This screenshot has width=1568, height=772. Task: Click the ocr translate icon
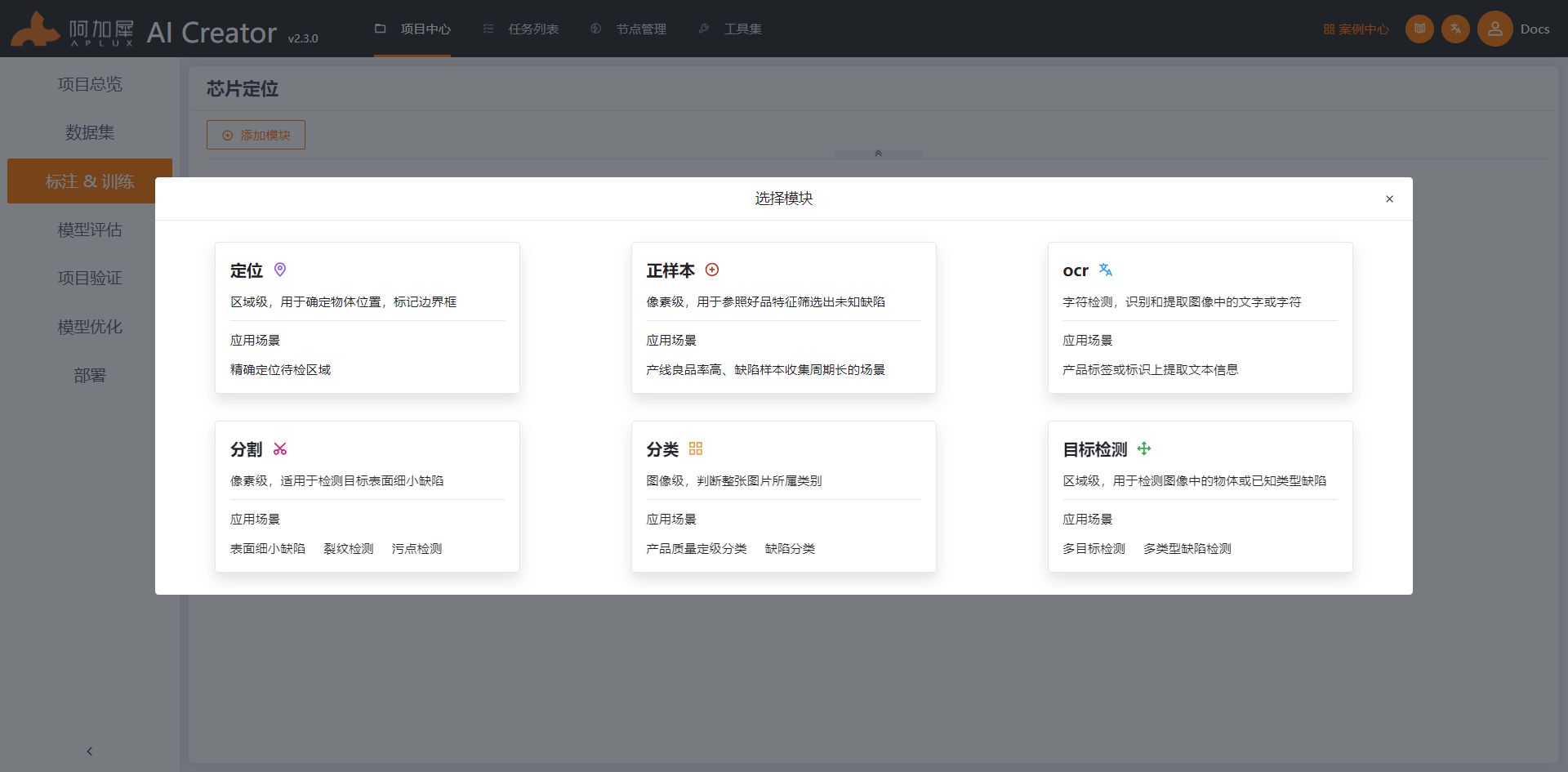tap(1106, 270)
